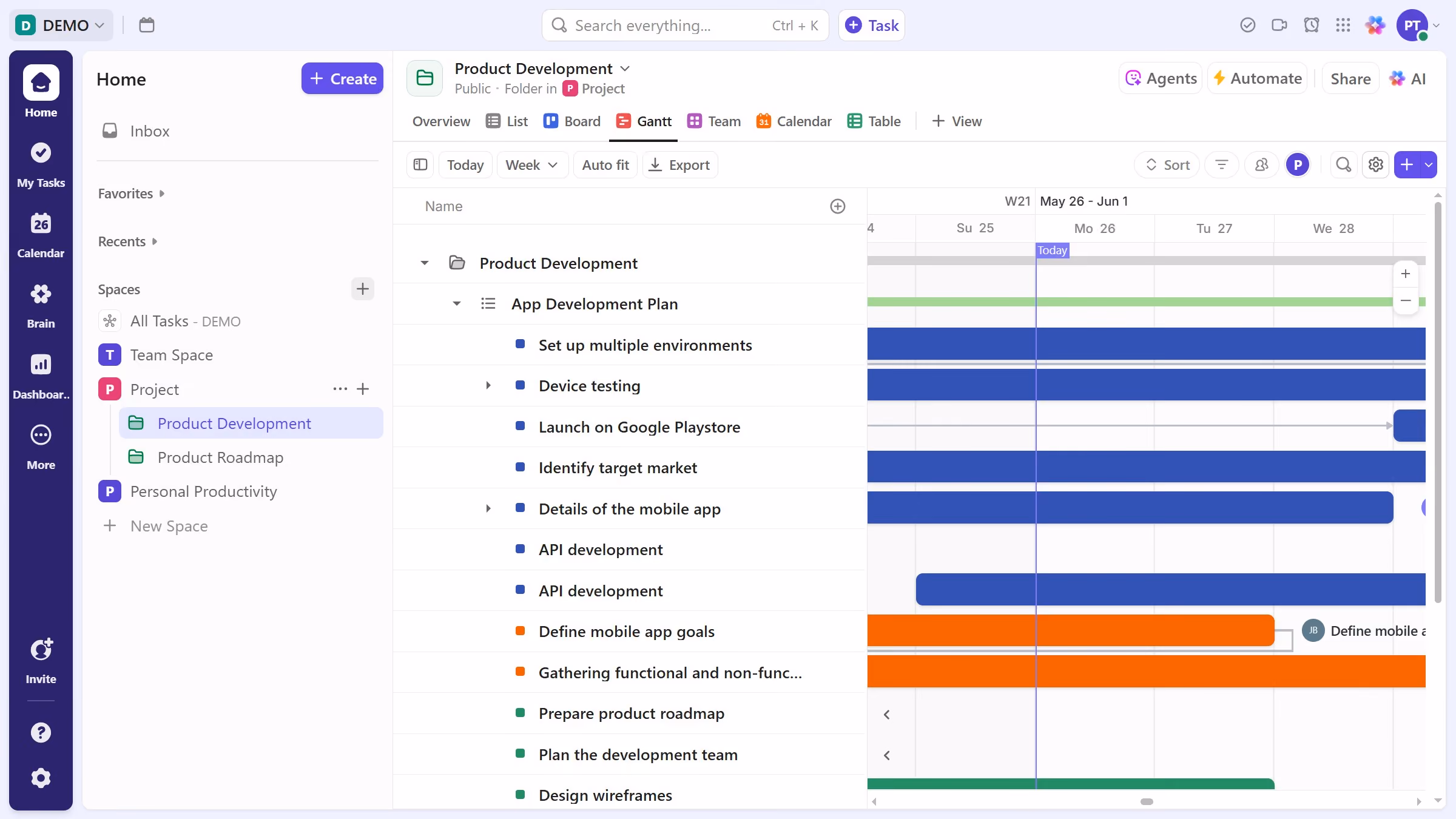Viewport: 1456px width, 819px height.
Task: Click the Export button
Action: (x=680, y=164)
